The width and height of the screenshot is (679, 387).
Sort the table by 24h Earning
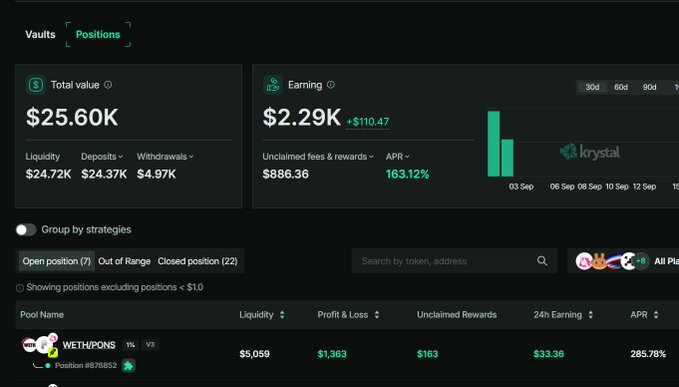(563, 315)
